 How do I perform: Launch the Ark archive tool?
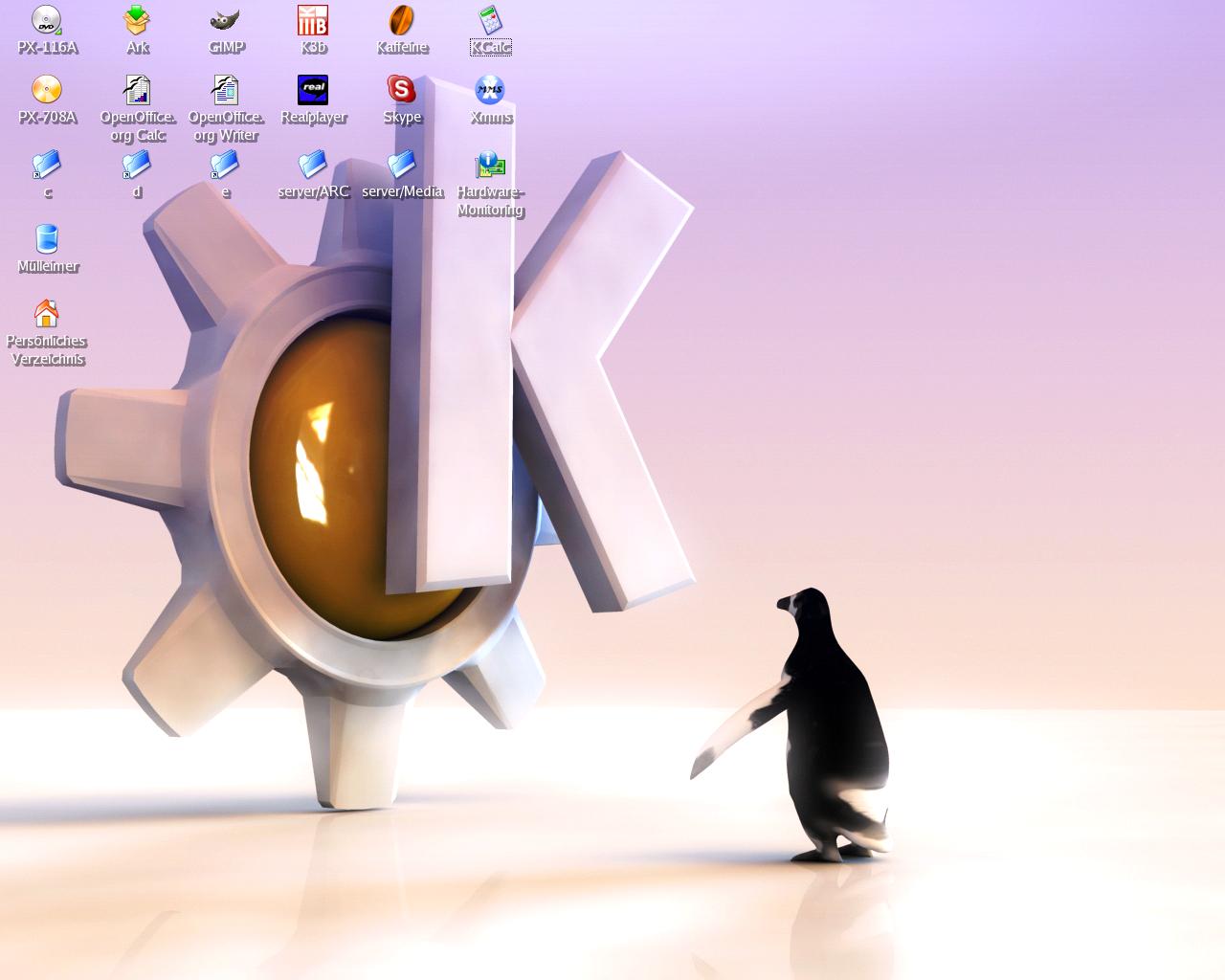coord(137,20)
